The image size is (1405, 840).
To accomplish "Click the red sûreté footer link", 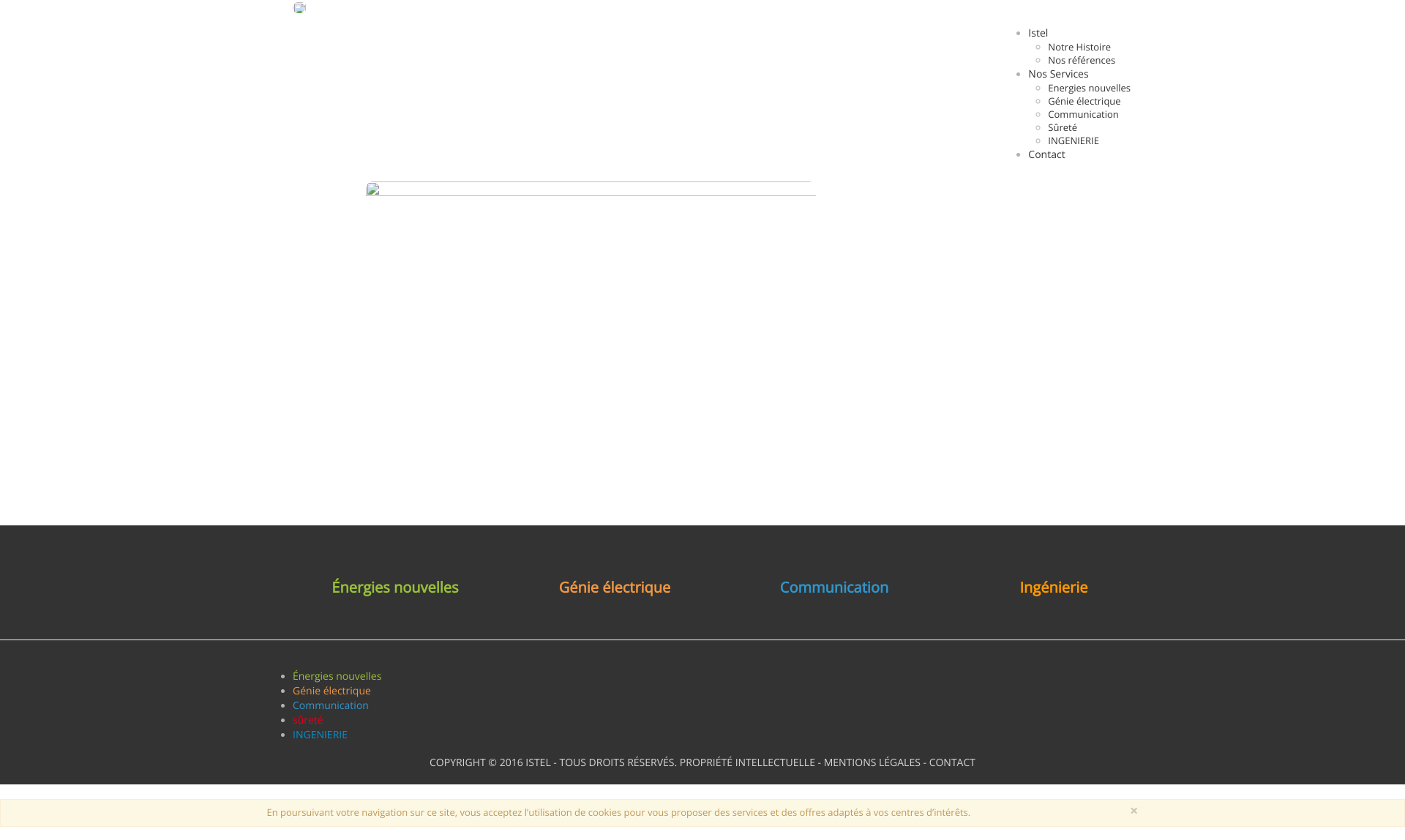I will (307, 720).
